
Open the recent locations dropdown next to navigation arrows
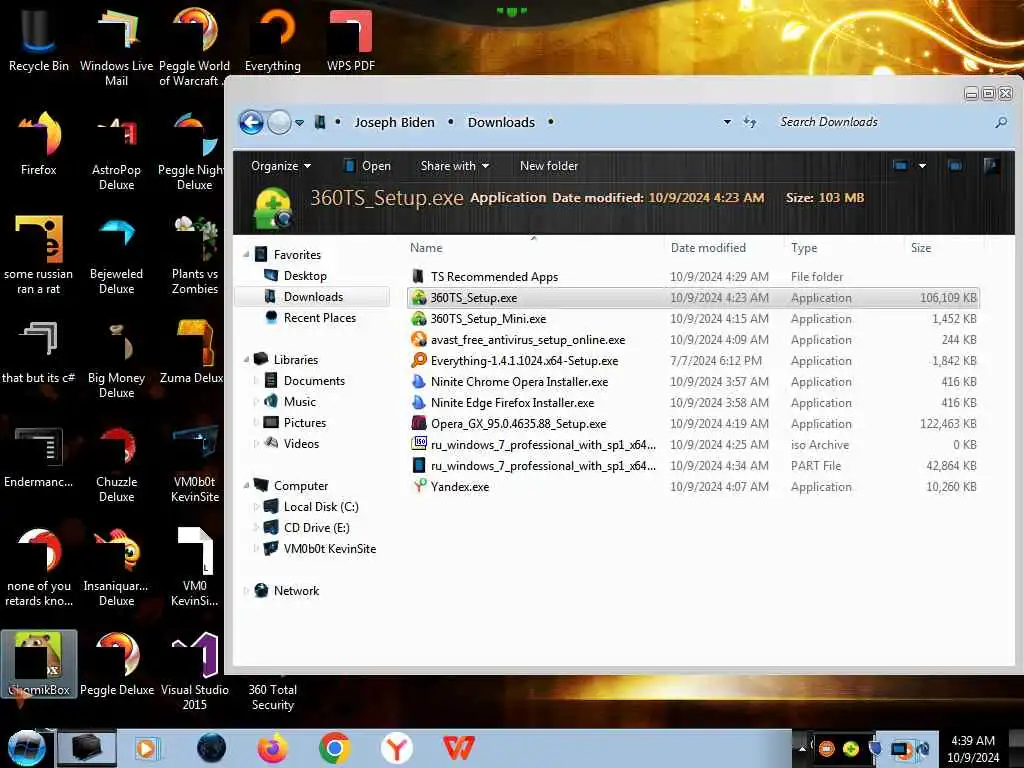click(x=299, y=123)
